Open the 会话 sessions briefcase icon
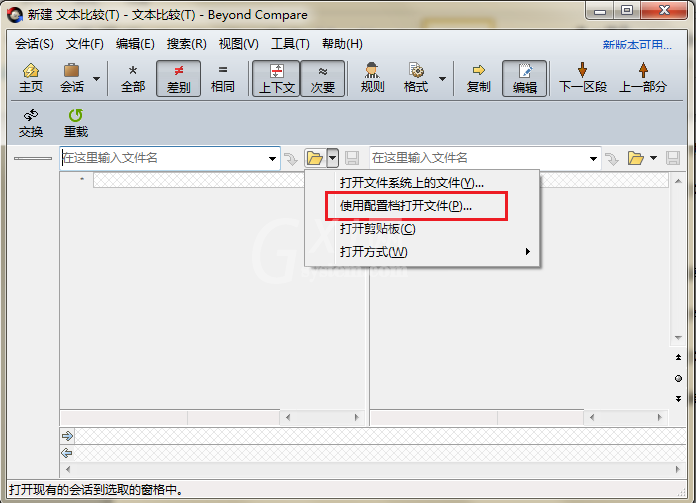The width and height of the screenshot is (696, 503). [71, 78]
